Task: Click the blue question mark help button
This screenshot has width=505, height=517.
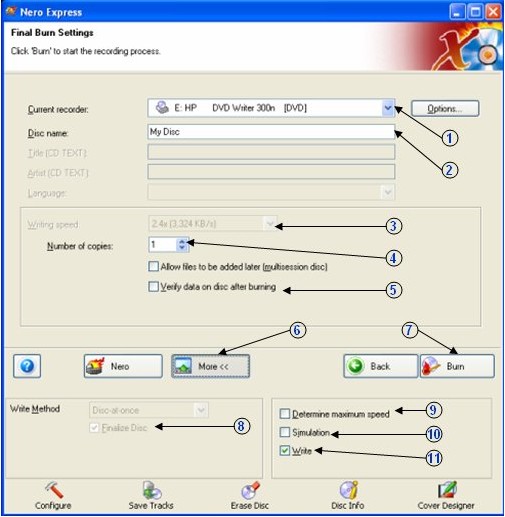Action: tap(27, 366)
